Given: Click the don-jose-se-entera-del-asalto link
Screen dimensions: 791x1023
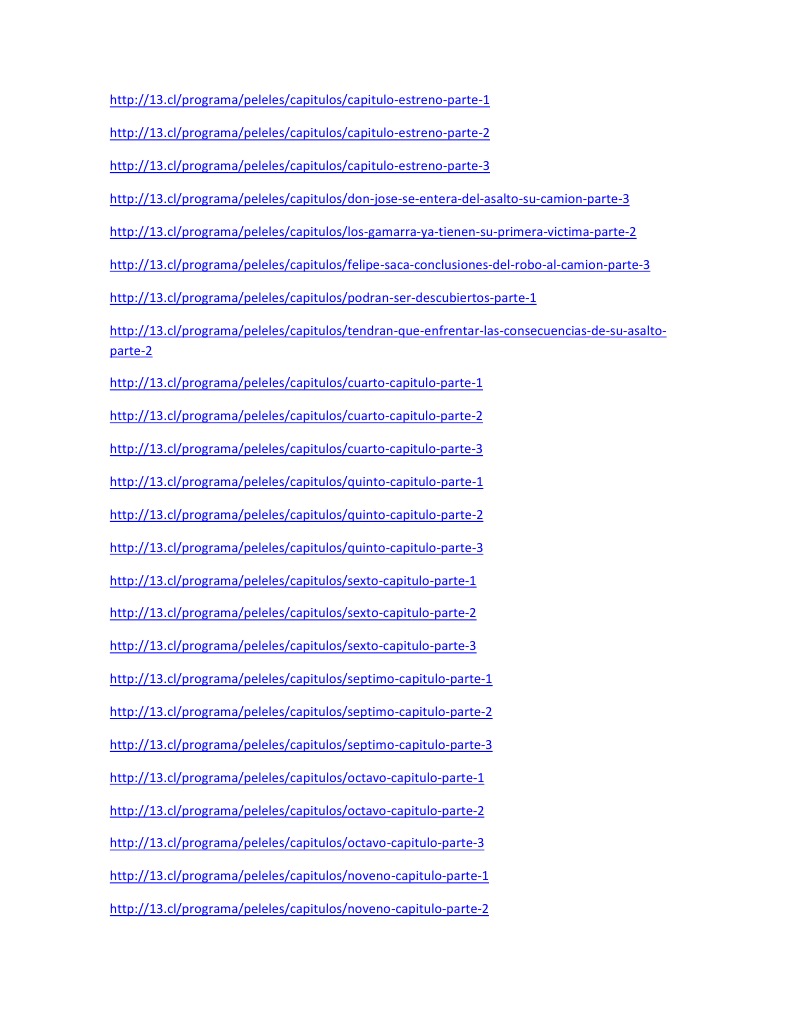Looking at the screenshot, I should tap(369, 198).
